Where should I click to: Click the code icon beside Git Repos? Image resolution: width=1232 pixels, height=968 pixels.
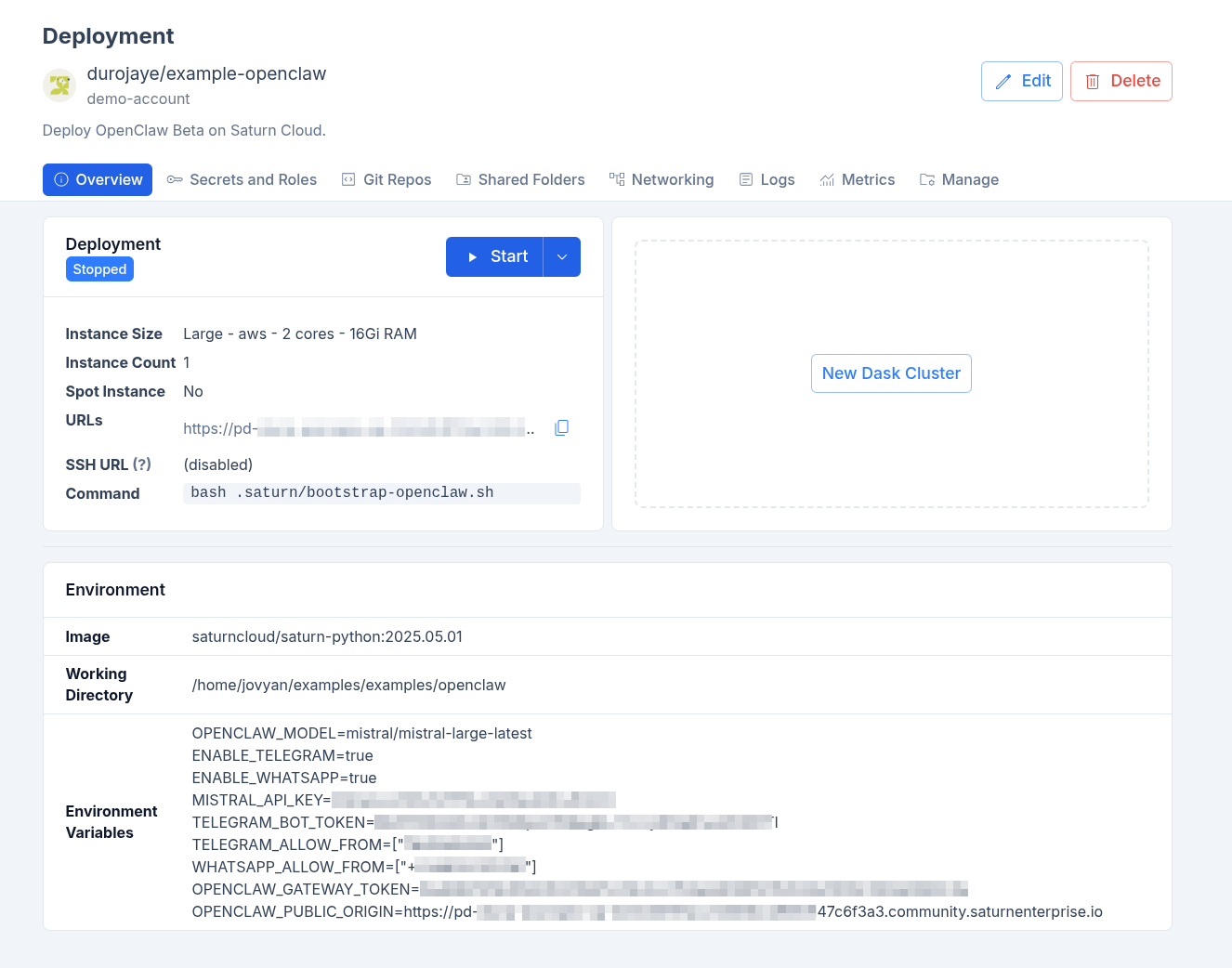(348, 179)
